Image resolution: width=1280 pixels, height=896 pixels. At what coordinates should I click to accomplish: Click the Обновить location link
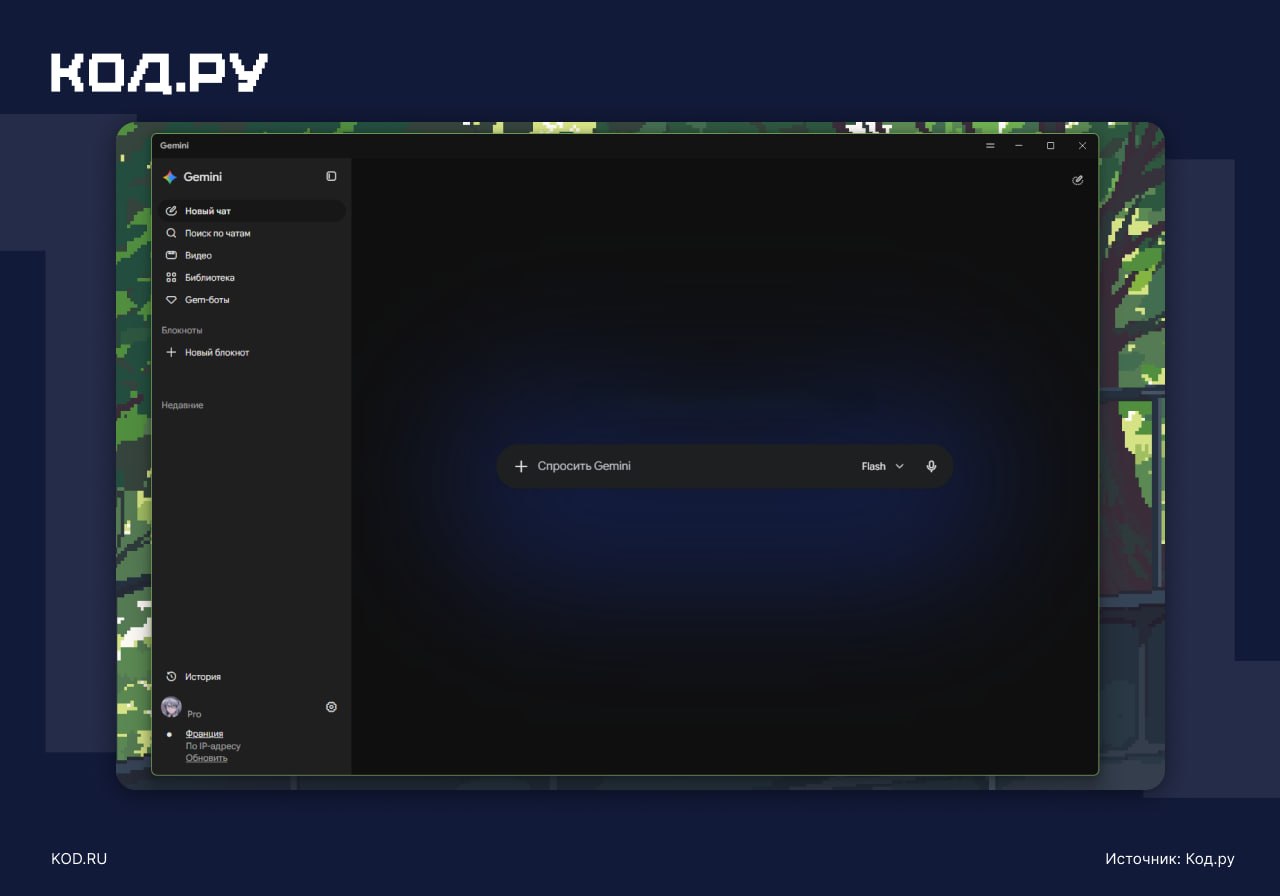pos(206,758)
